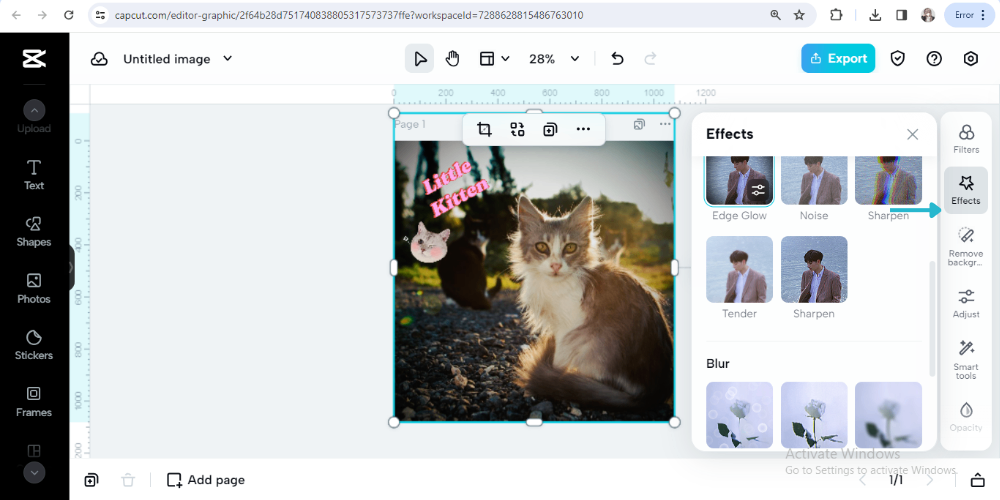Click the Add page button
The width and height of the screenshot is (1000, 500).
[206, 480]
